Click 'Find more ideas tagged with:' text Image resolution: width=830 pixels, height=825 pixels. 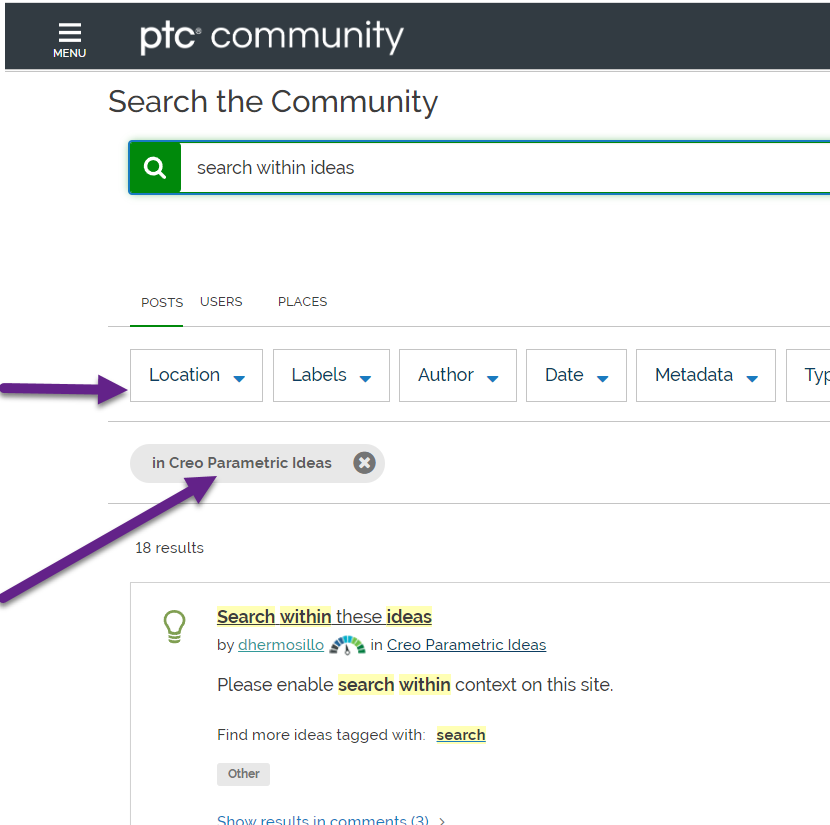coord(321,735)
